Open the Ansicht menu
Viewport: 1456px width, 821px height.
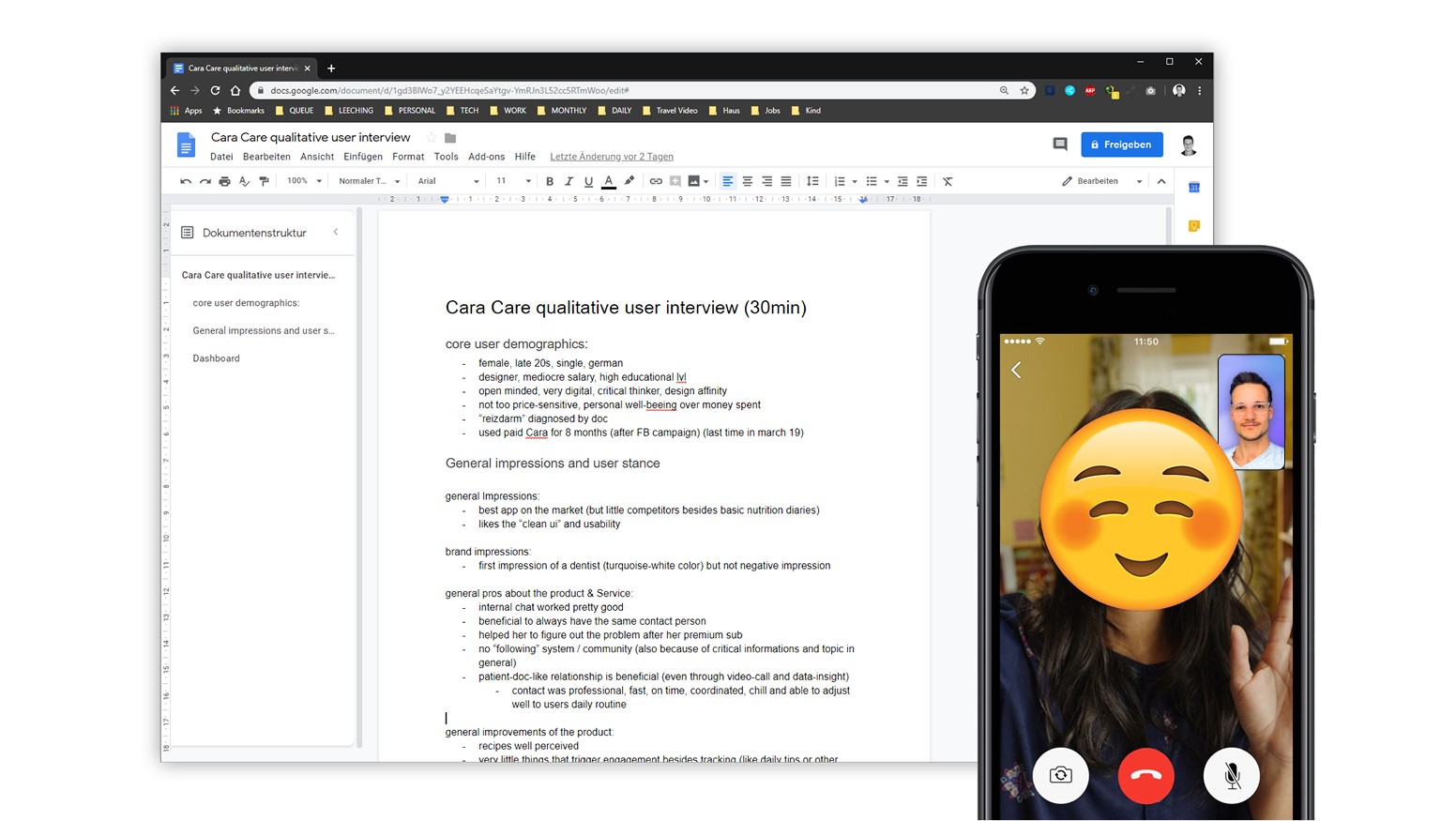click(x=317, y=157)
